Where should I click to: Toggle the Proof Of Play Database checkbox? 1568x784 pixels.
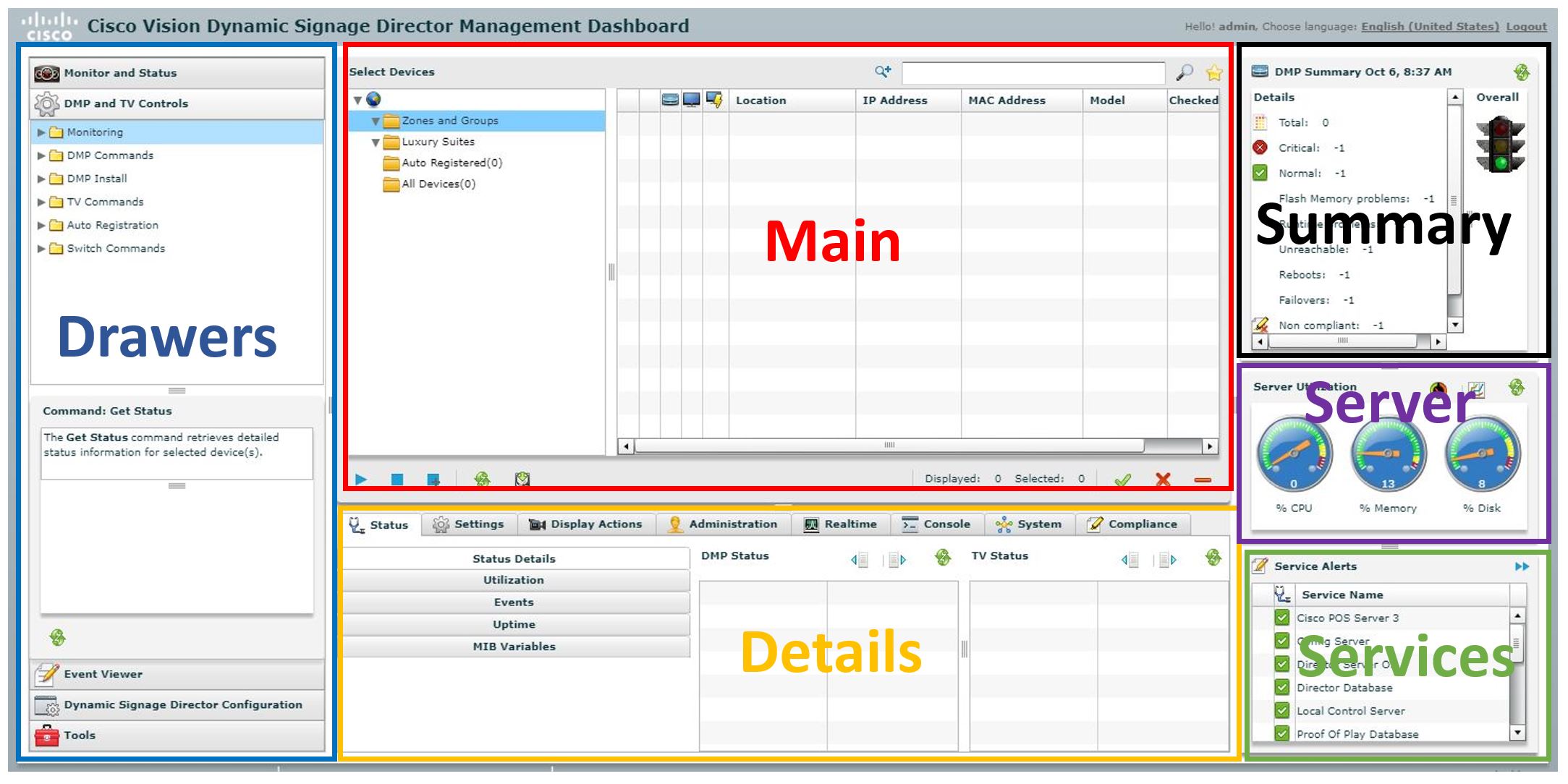pyautogui.click(x=1282, y=733)
